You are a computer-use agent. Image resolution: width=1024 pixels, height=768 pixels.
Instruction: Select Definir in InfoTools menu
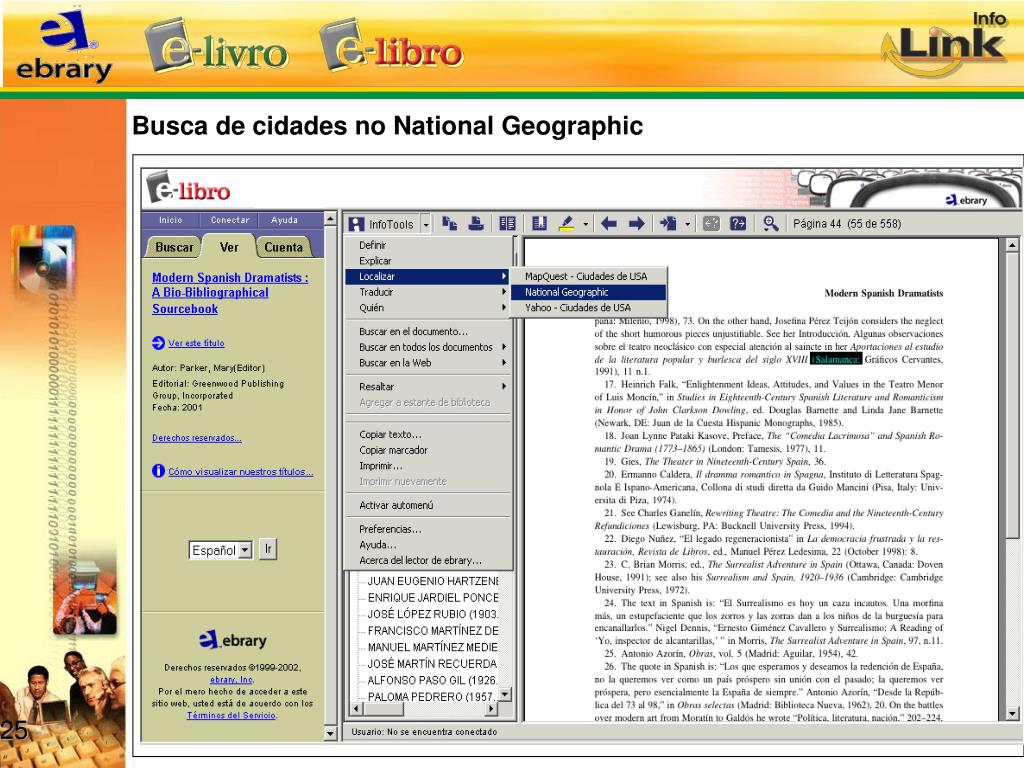428,245
